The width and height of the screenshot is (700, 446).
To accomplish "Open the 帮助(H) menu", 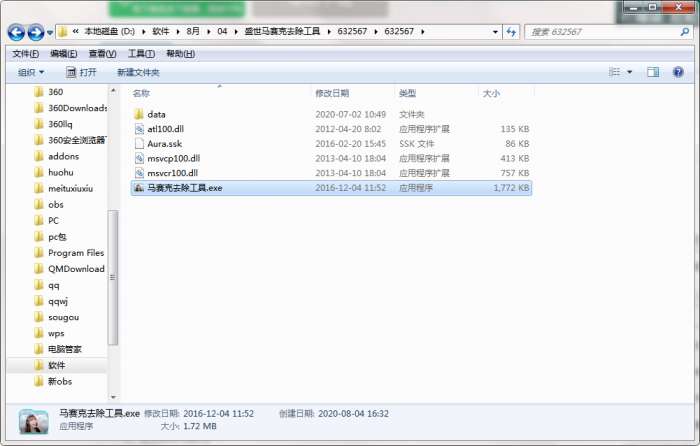I will (180, 54).
